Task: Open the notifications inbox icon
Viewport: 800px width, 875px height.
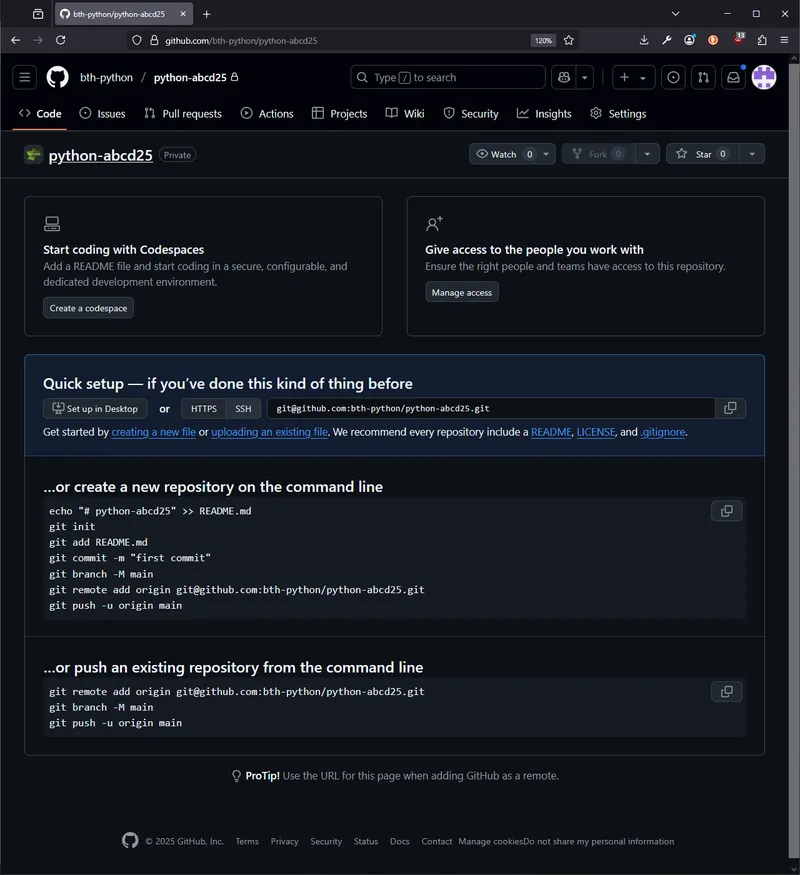Action: (x=734, y=77)
